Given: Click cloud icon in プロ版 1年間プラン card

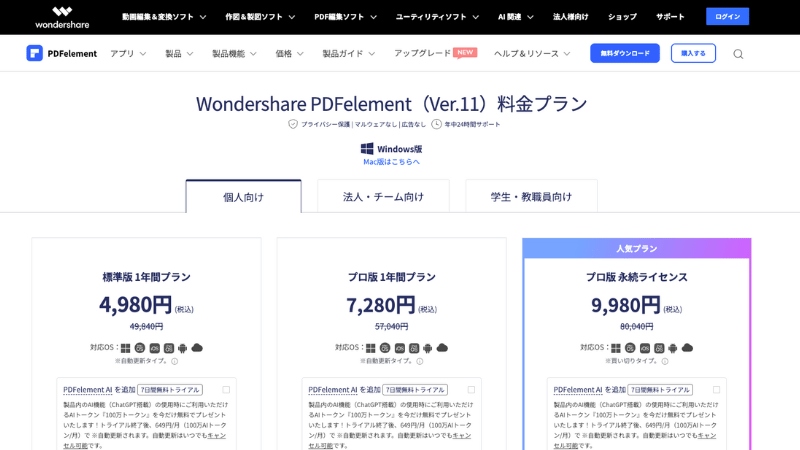Looking at the screenshot, I should 442,347.
